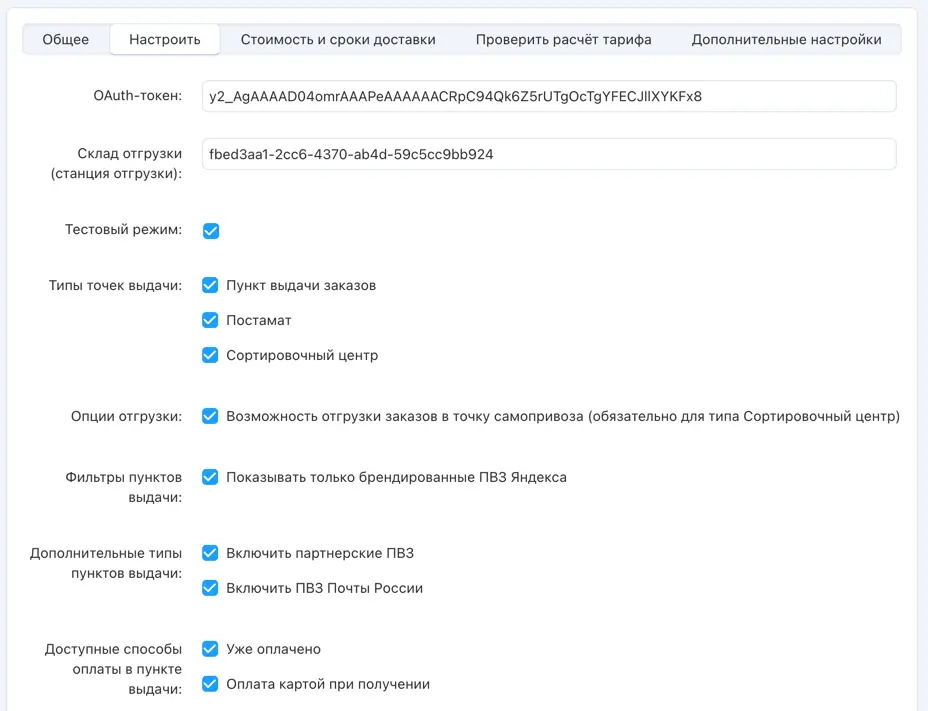Switch to Стоимость и сроки доставки tab
This screenshot has width=928, height=711.
coord(338,40)
